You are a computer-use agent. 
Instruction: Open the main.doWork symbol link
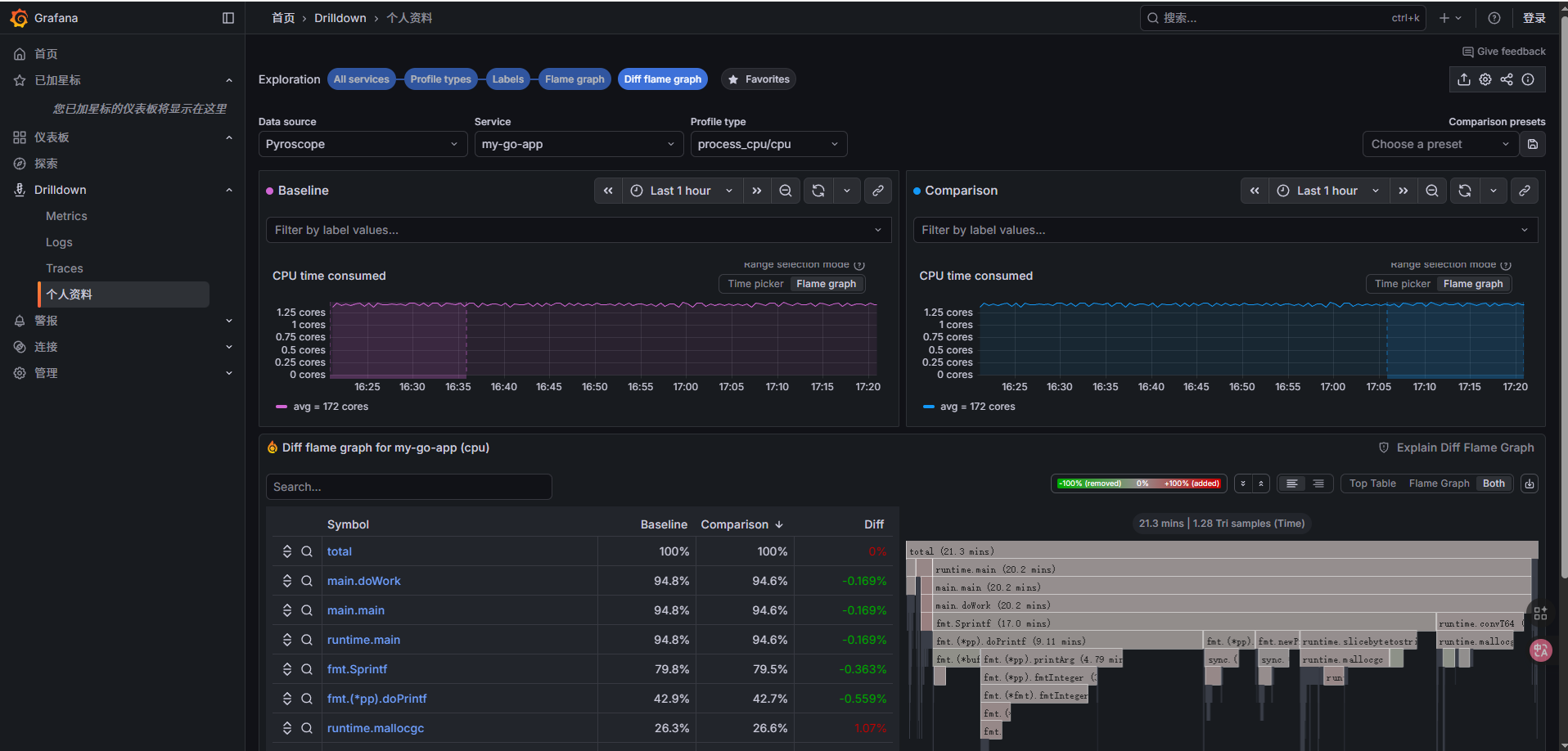363,581
